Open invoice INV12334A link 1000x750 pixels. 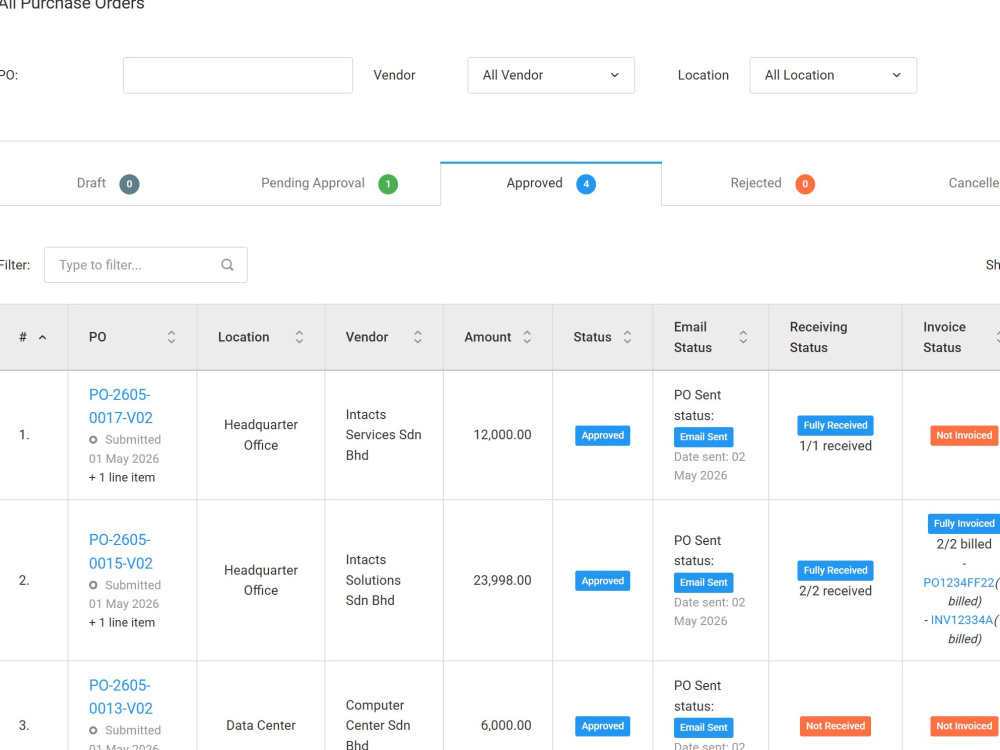tap(962, 620)
